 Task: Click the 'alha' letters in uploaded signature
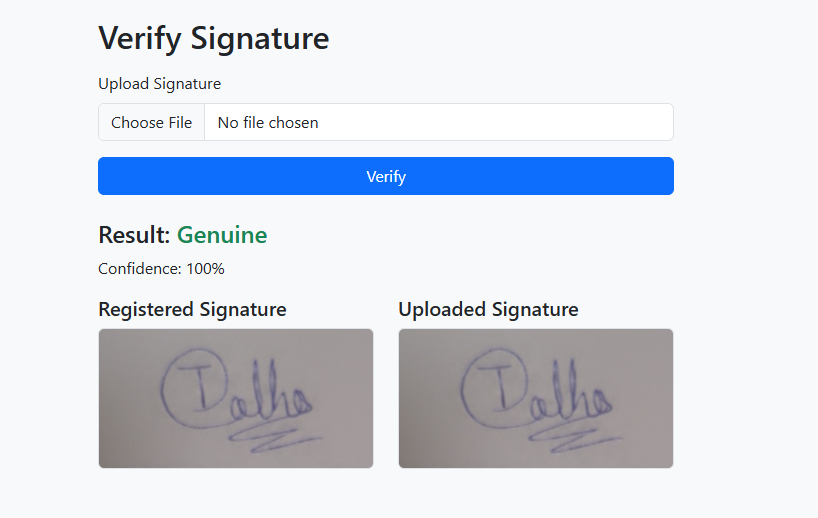point(571,392)
